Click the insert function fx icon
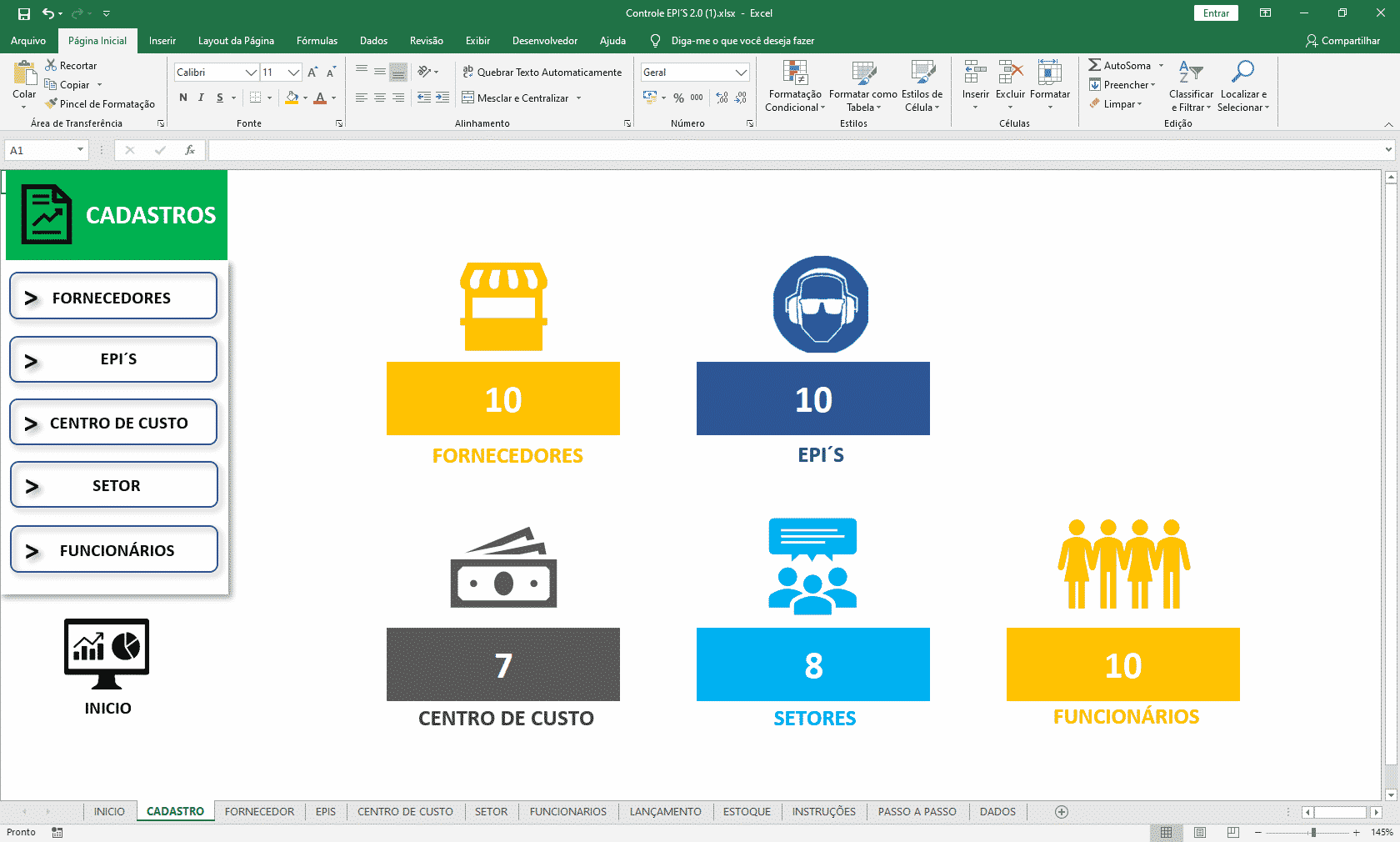 (190, 150)
